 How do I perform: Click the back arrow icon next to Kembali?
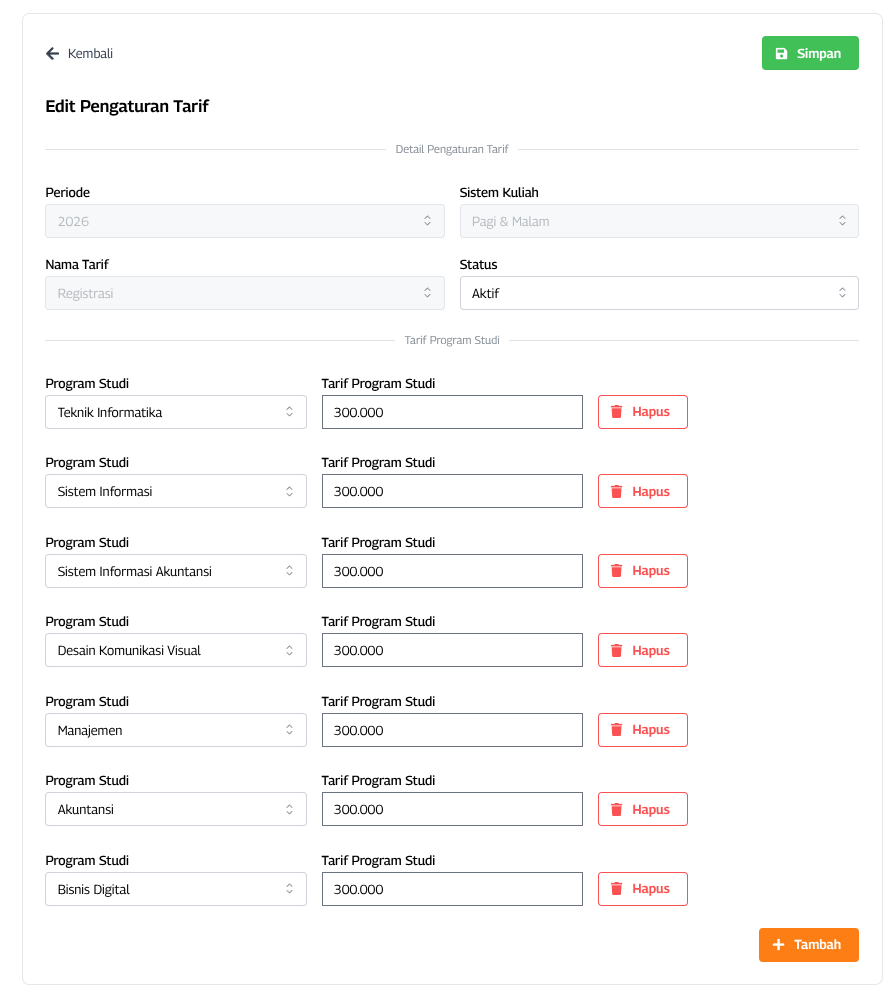pyautogui.click(x=52, y=54)
